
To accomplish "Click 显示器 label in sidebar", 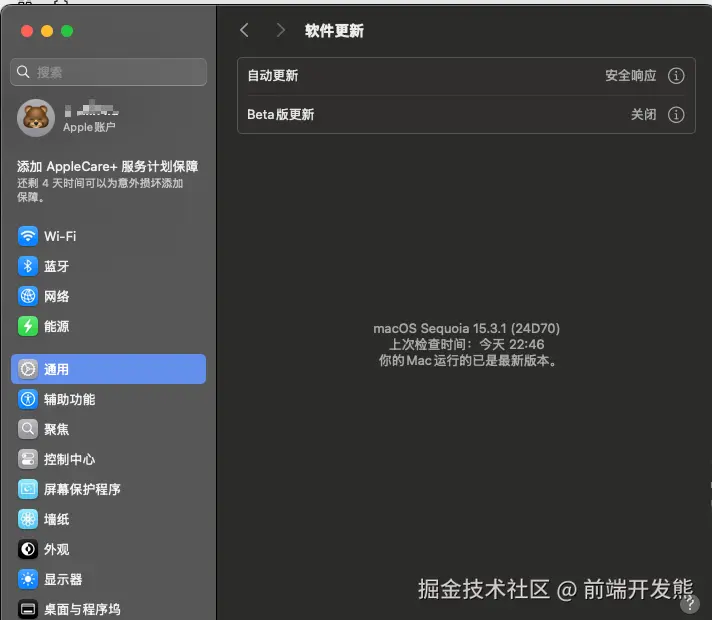I will coord(63,579).
